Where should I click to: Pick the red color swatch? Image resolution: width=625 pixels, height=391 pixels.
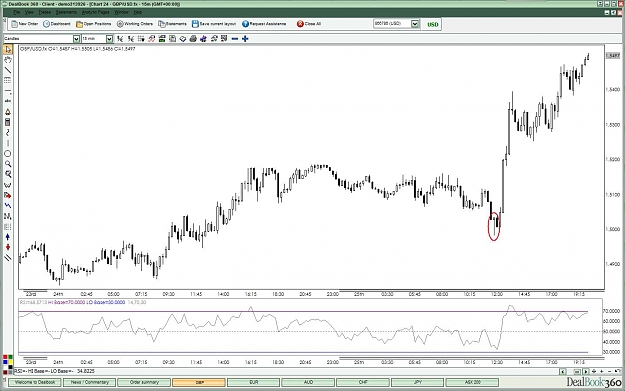5,358
